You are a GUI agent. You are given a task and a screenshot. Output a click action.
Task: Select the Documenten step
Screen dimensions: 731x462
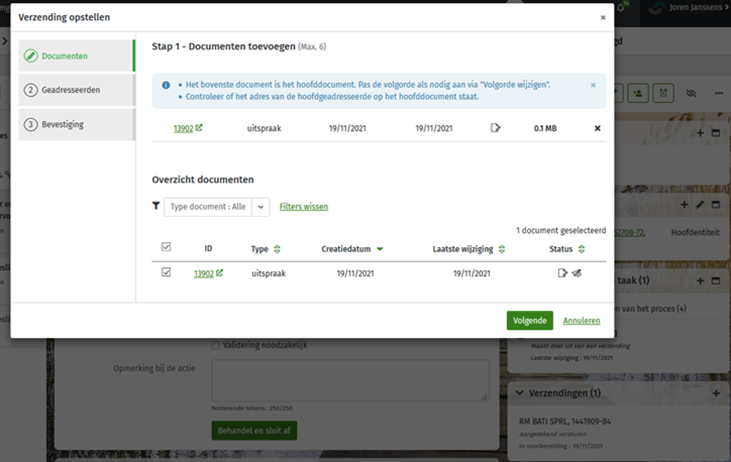(77, 56)
